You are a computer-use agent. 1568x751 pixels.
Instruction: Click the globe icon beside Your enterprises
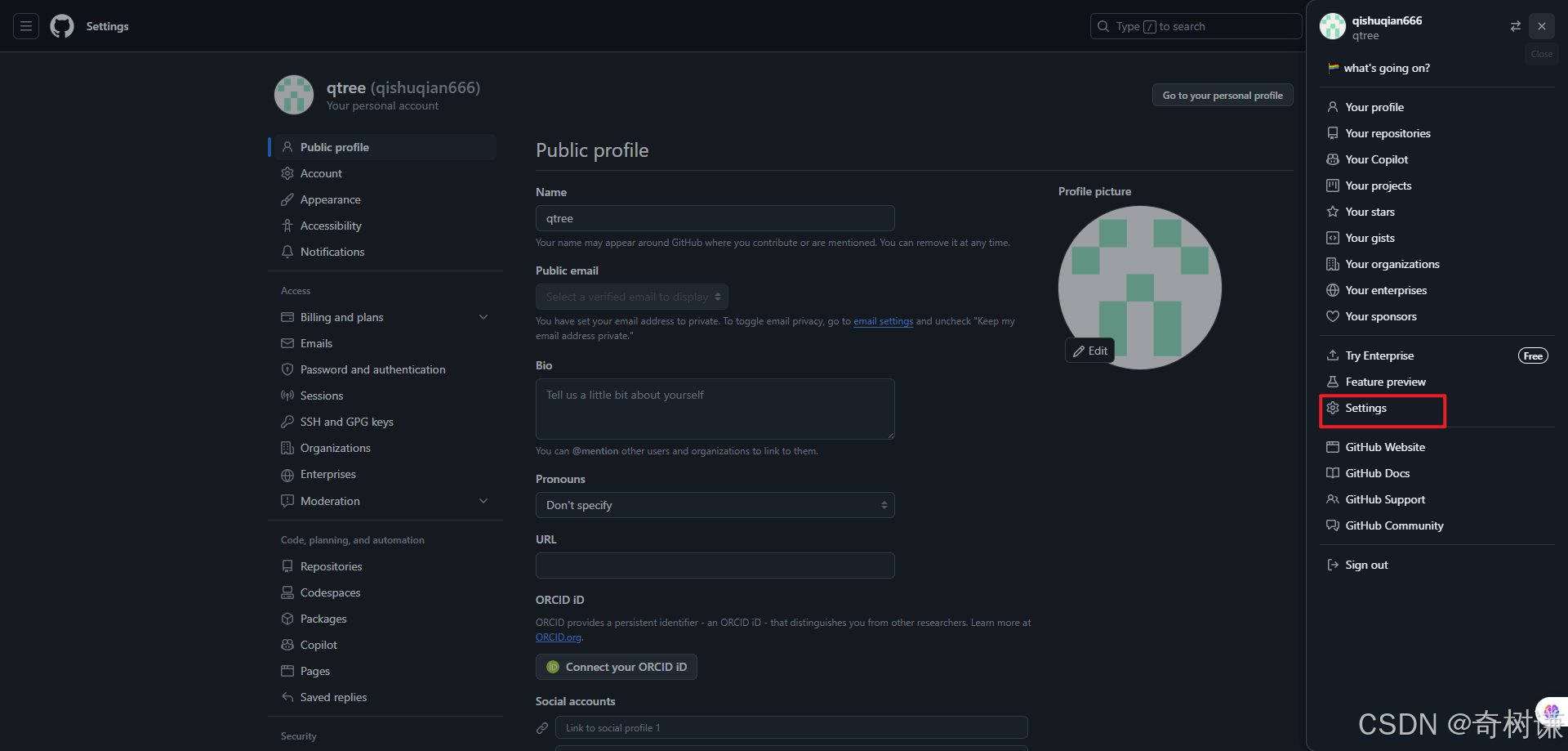coord(1333,290)
